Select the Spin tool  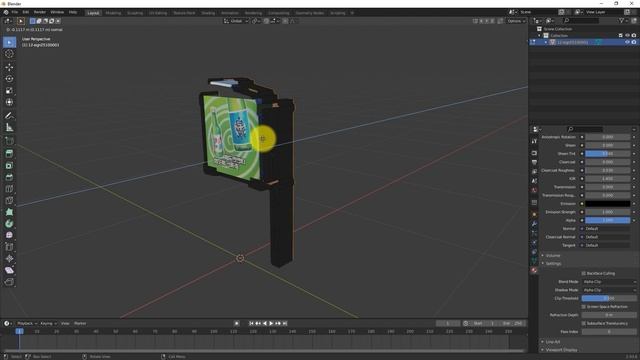tap(9, 224)
